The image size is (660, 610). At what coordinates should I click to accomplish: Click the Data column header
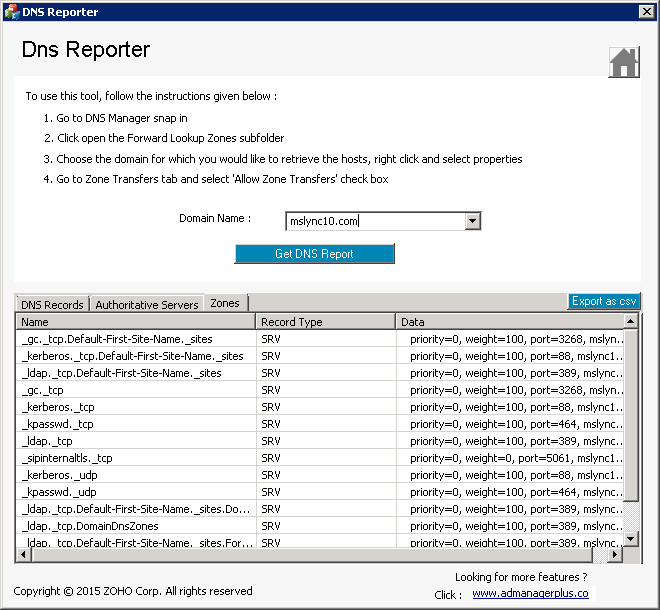[508, 322]
